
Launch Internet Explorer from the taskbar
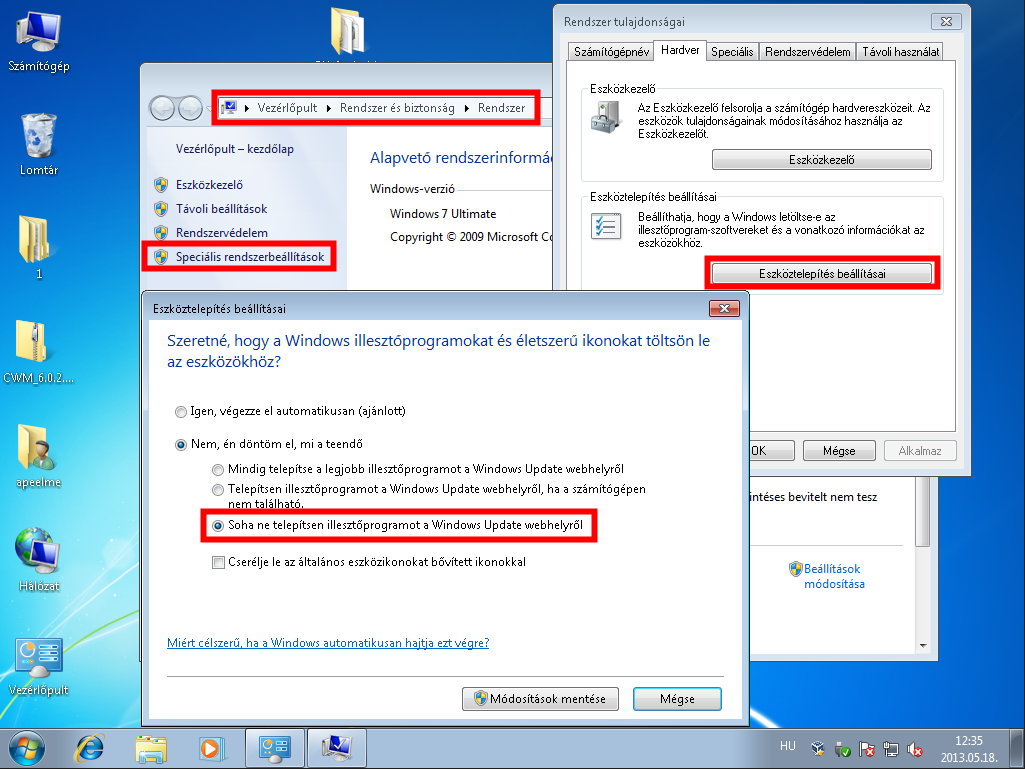[x=90, y=748]
